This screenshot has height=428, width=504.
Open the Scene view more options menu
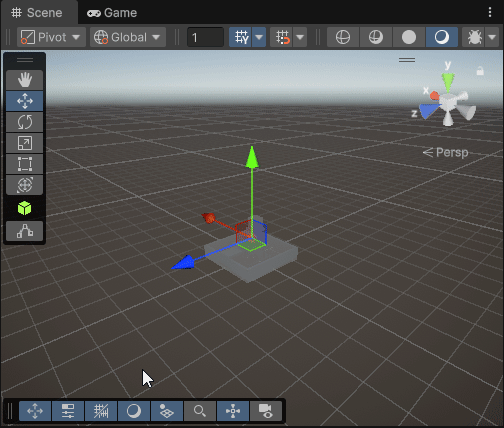[x=490, y=12]
